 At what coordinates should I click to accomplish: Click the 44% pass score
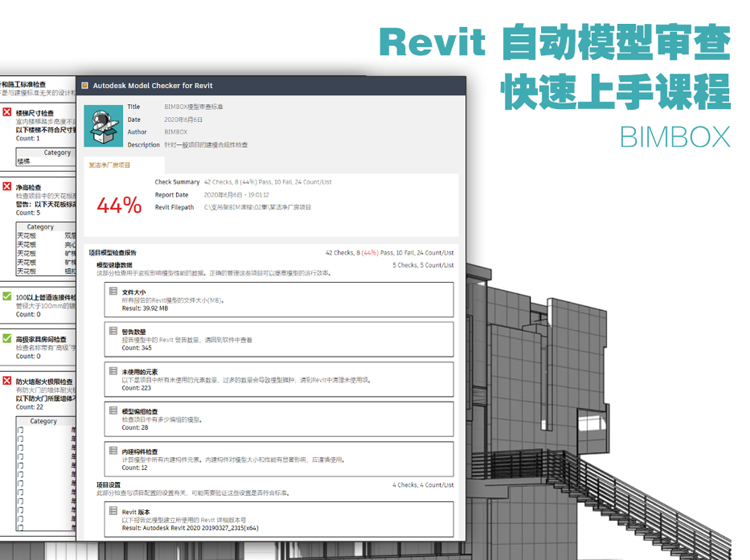tap(118, 205)
